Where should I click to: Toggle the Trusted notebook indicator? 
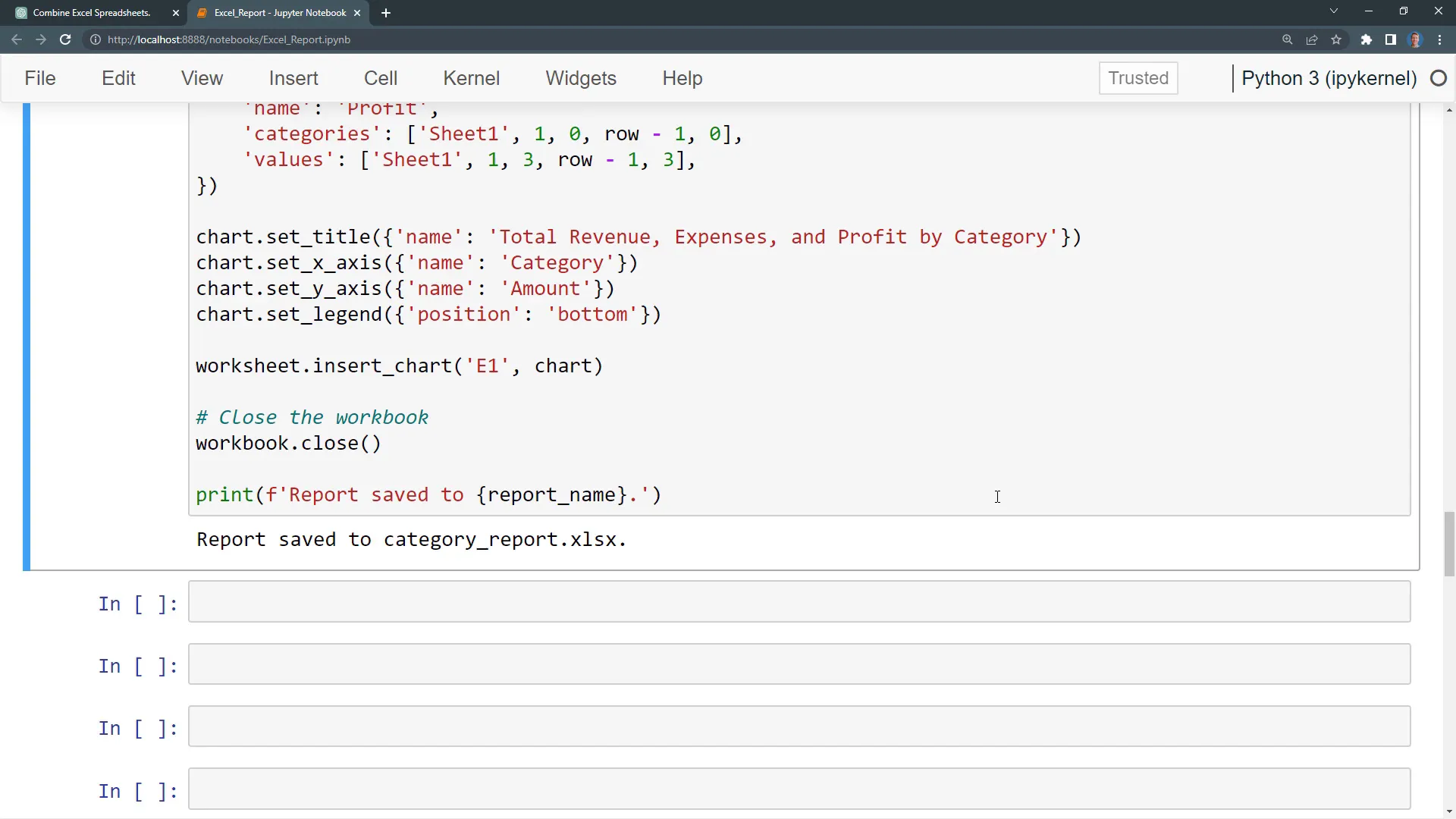coord(1137,78)
